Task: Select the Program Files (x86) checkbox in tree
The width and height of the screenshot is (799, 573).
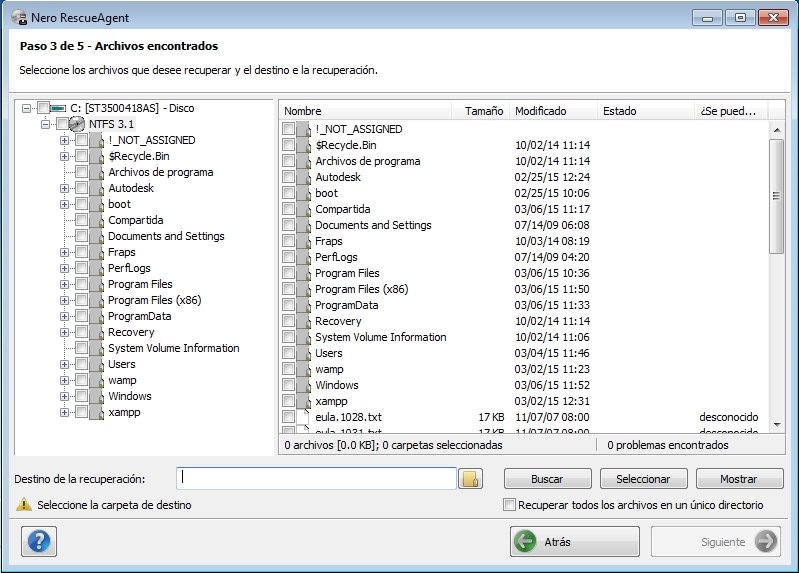Action: tap(81, 300)
